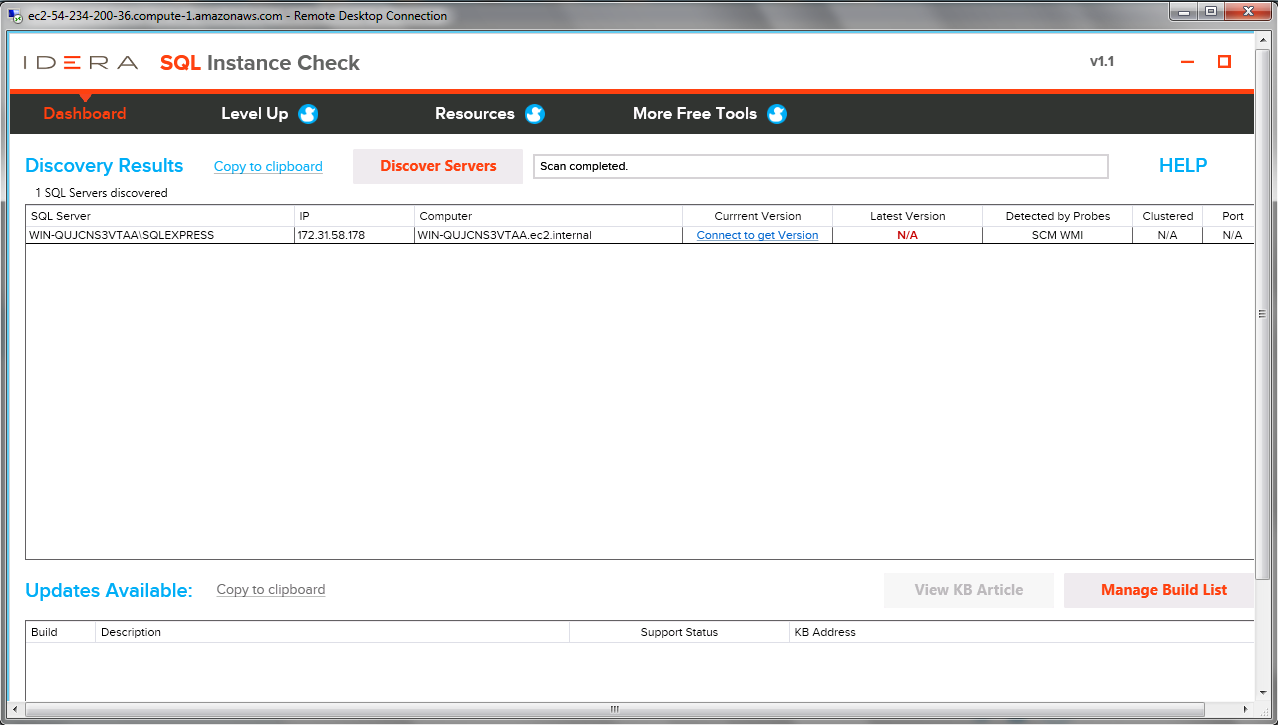Switch to the Resources tab
Viewport: 1278px width, 725px height.
pos(475,114)
